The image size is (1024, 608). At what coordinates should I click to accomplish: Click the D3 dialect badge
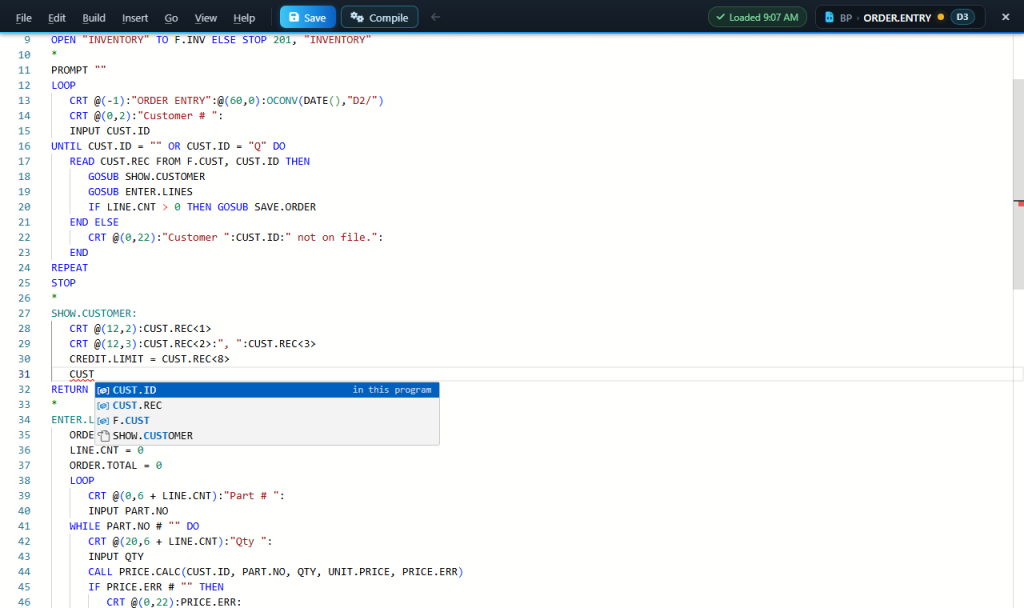[962, 17]
